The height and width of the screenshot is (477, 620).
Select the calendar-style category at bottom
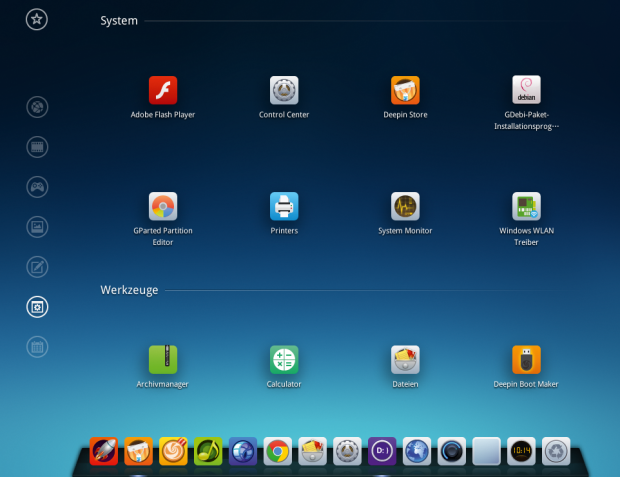(x=37, y=347)
